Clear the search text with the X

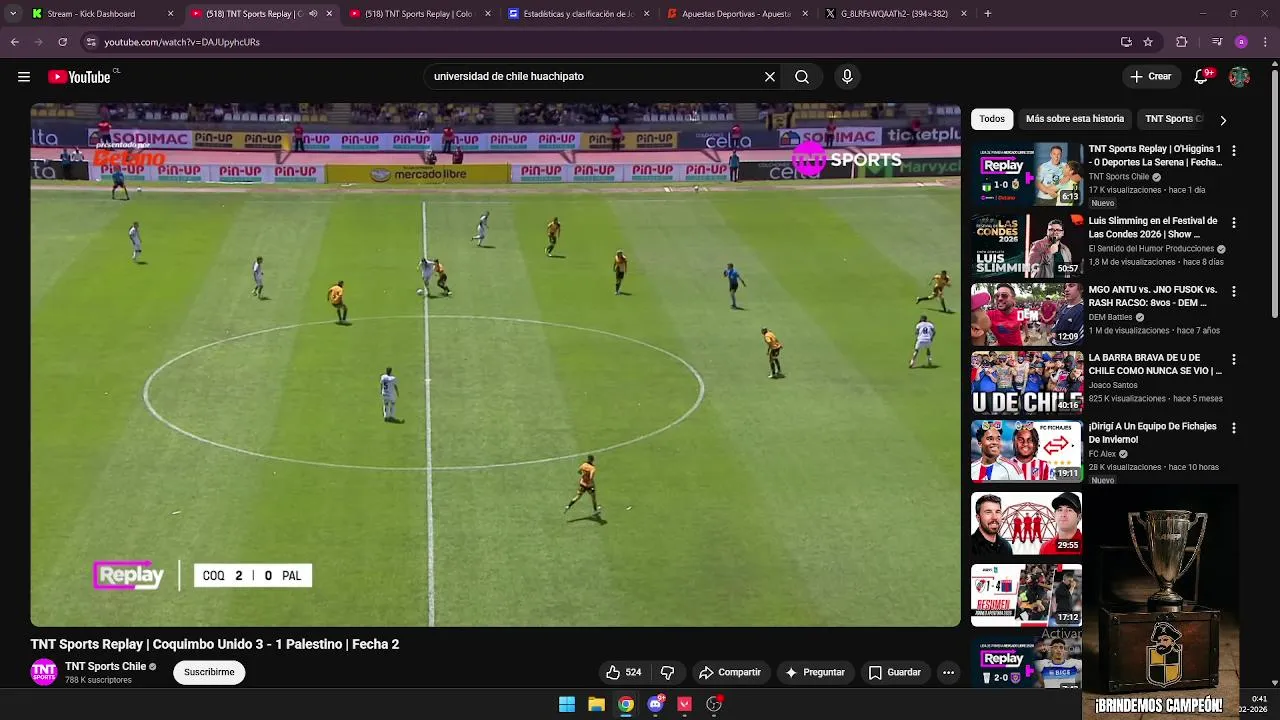770,77
